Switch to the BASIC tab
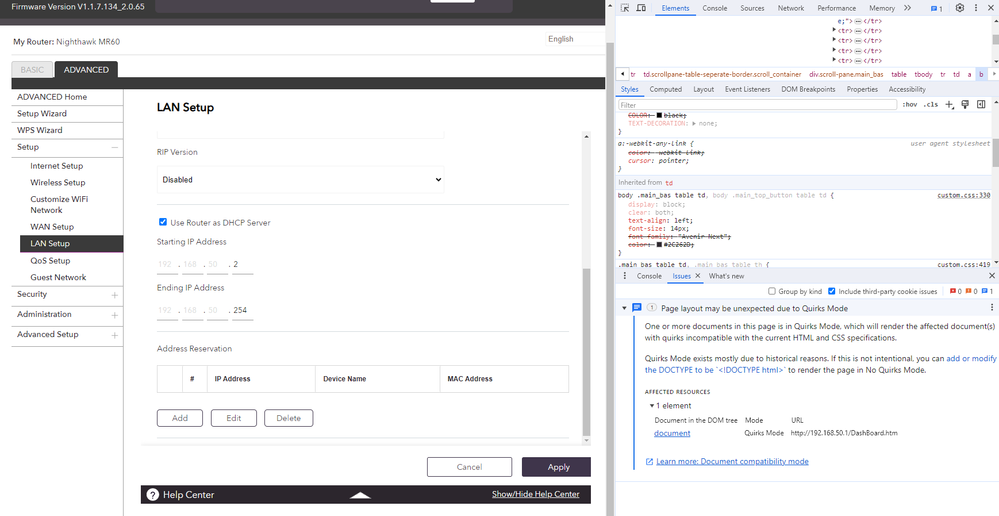 tap(32, 70)
